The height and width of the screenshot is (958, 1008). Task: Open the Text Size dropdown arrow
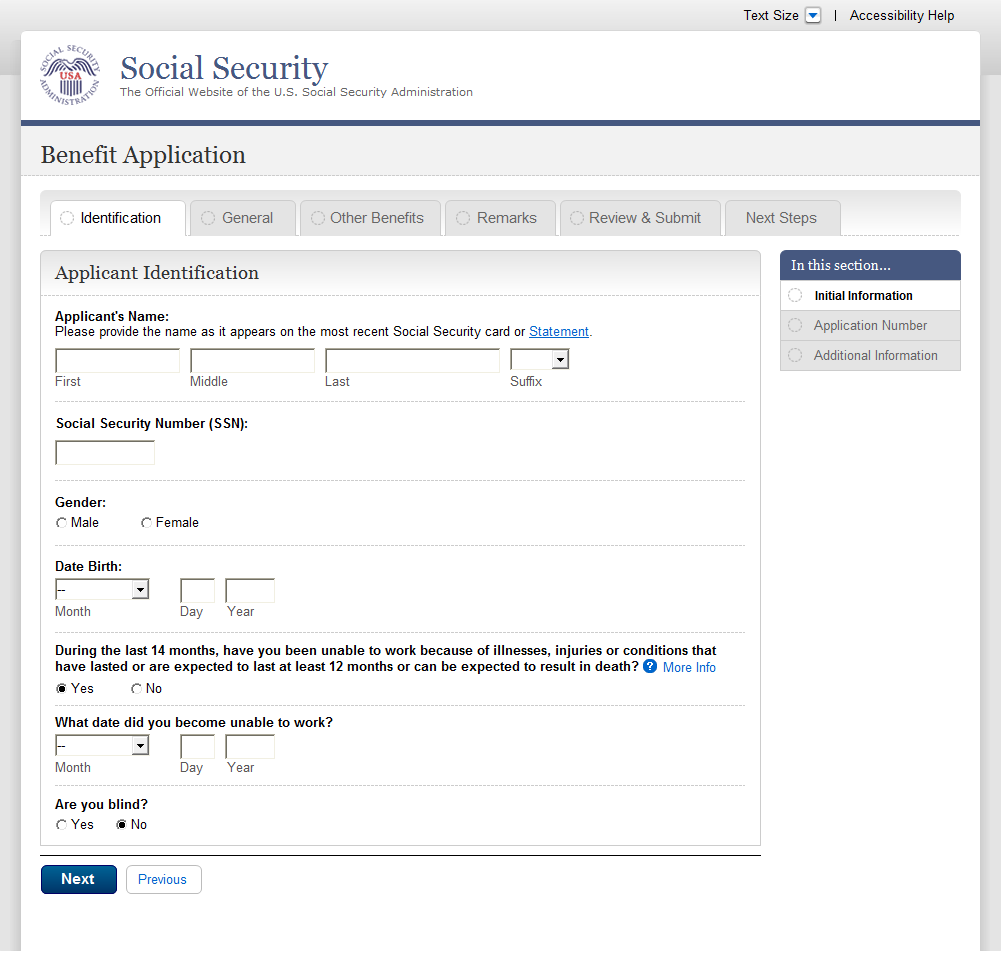813,16
